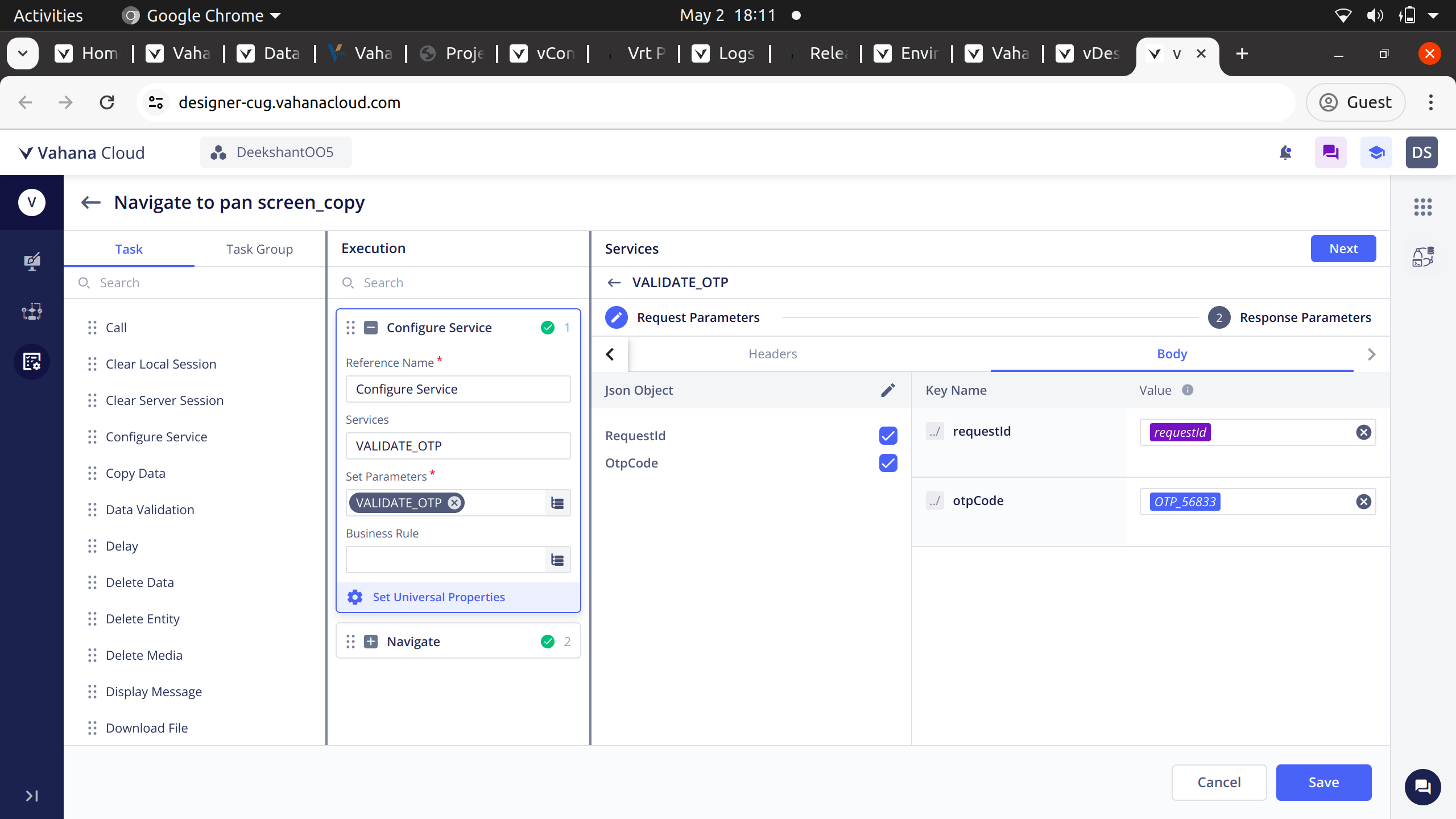Switch to the Headers tab
The width and height of the screenshot is (1456, 819).
[x=772, y=354]
